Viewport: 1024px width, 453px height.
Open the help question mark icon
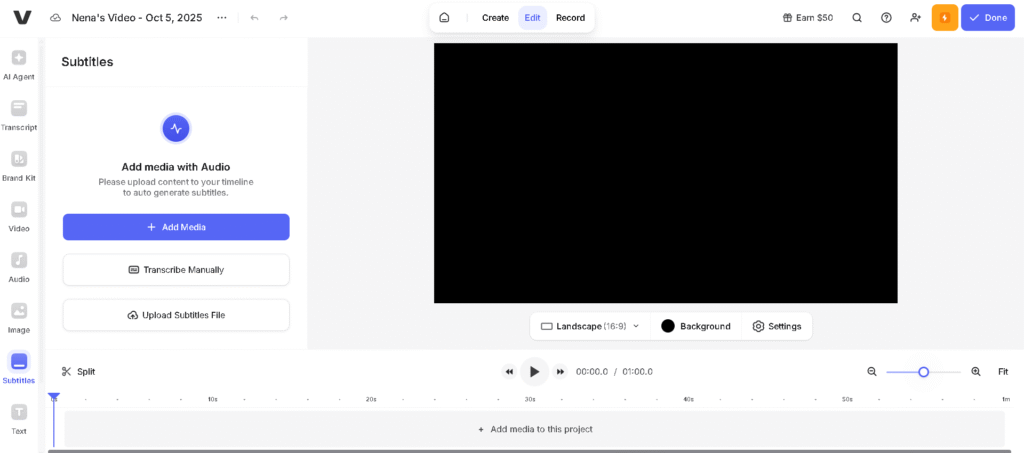click(886, 18)
